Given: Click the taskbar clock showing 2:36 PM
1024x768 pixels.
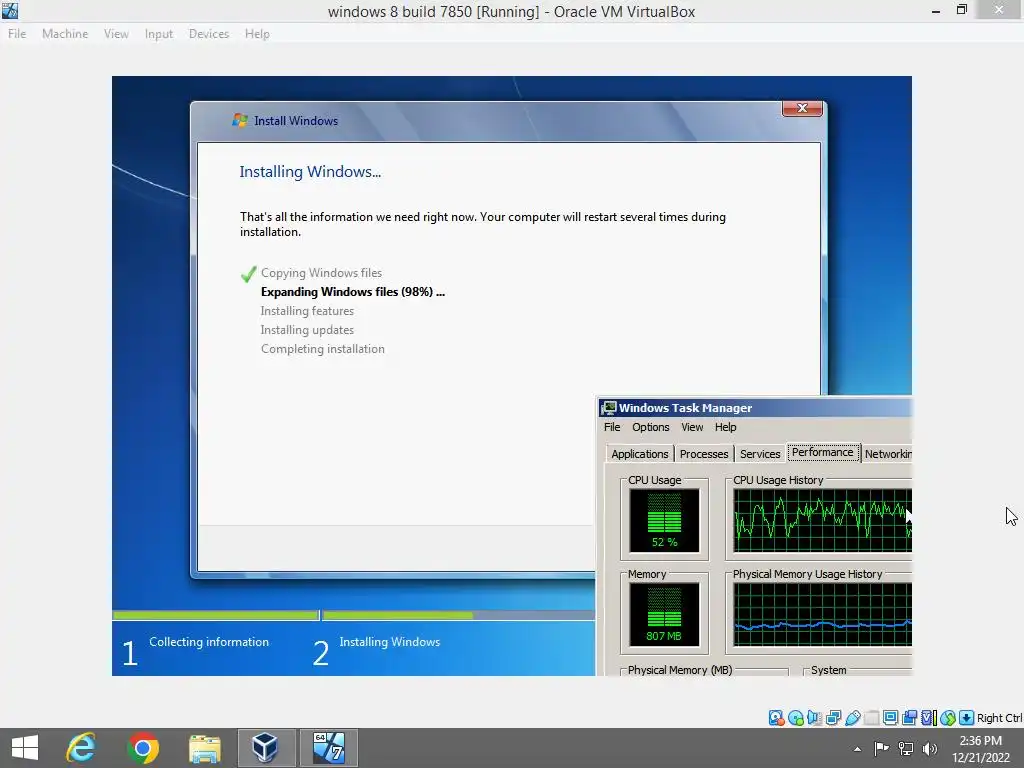Looking at the screenshot, I should pyautogui.click(x=980, y=748).
